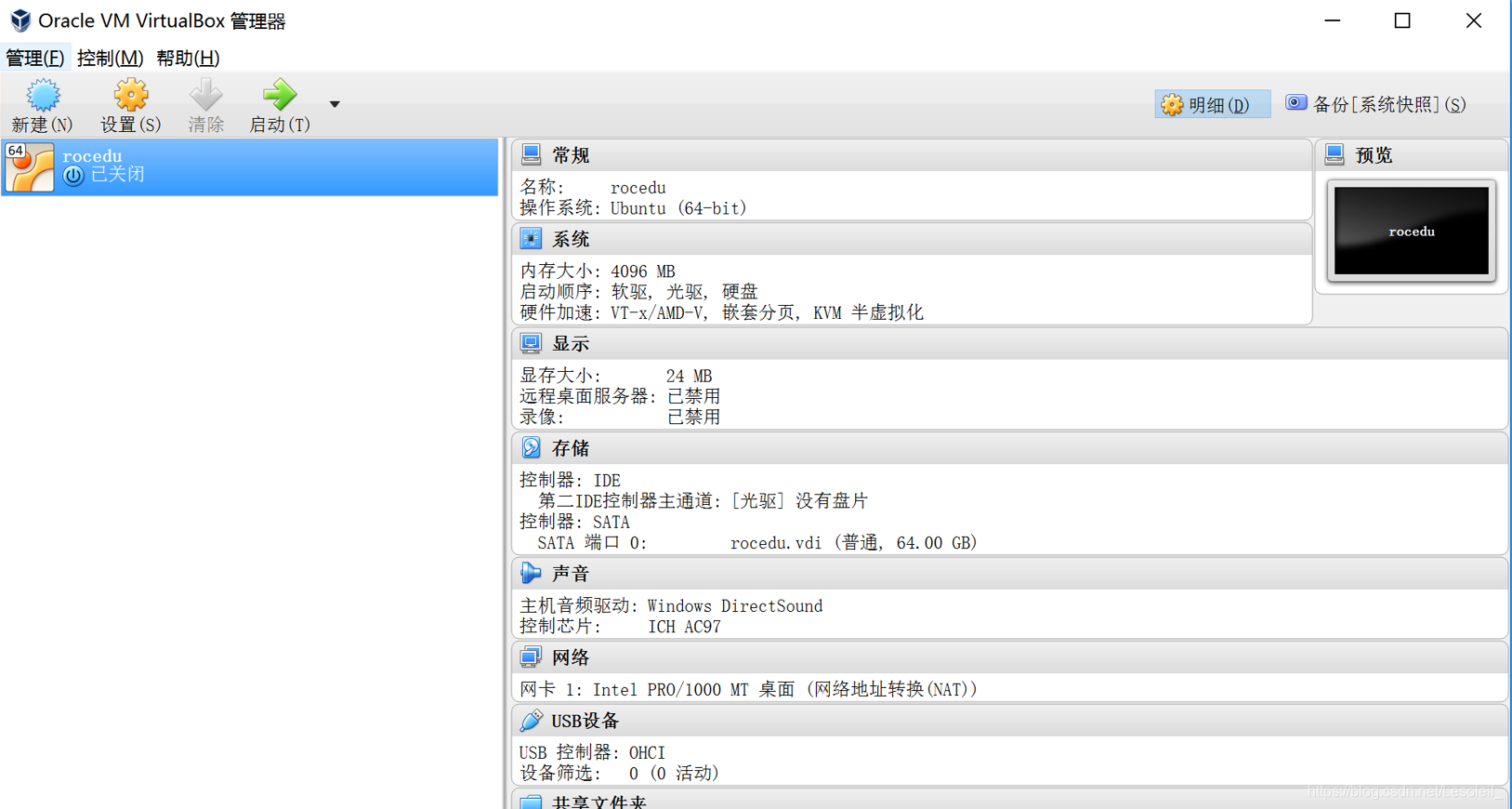Click the 常规 general section icon
1512x809 pixels.
click(531, 154)
